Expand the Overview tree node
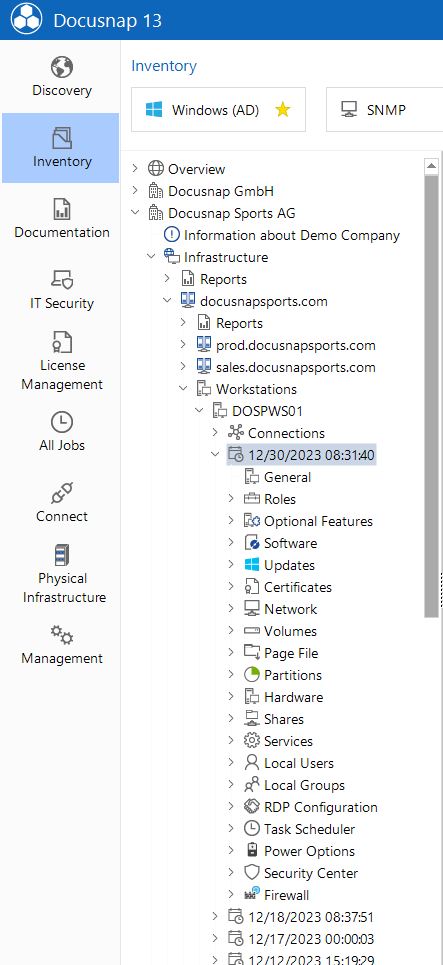Viewport: 443px width, 965px height. pos(135,169)
